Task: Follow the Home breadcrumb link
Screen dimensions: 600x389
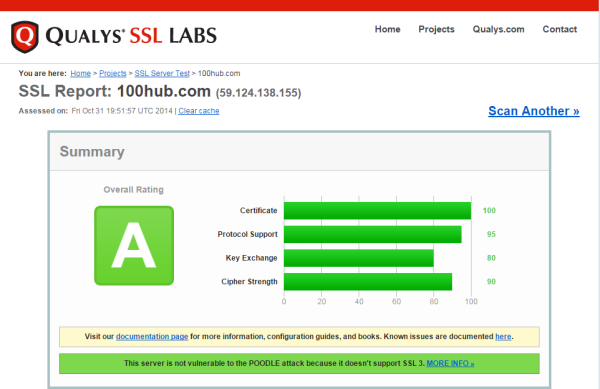Action: (80, 73)
